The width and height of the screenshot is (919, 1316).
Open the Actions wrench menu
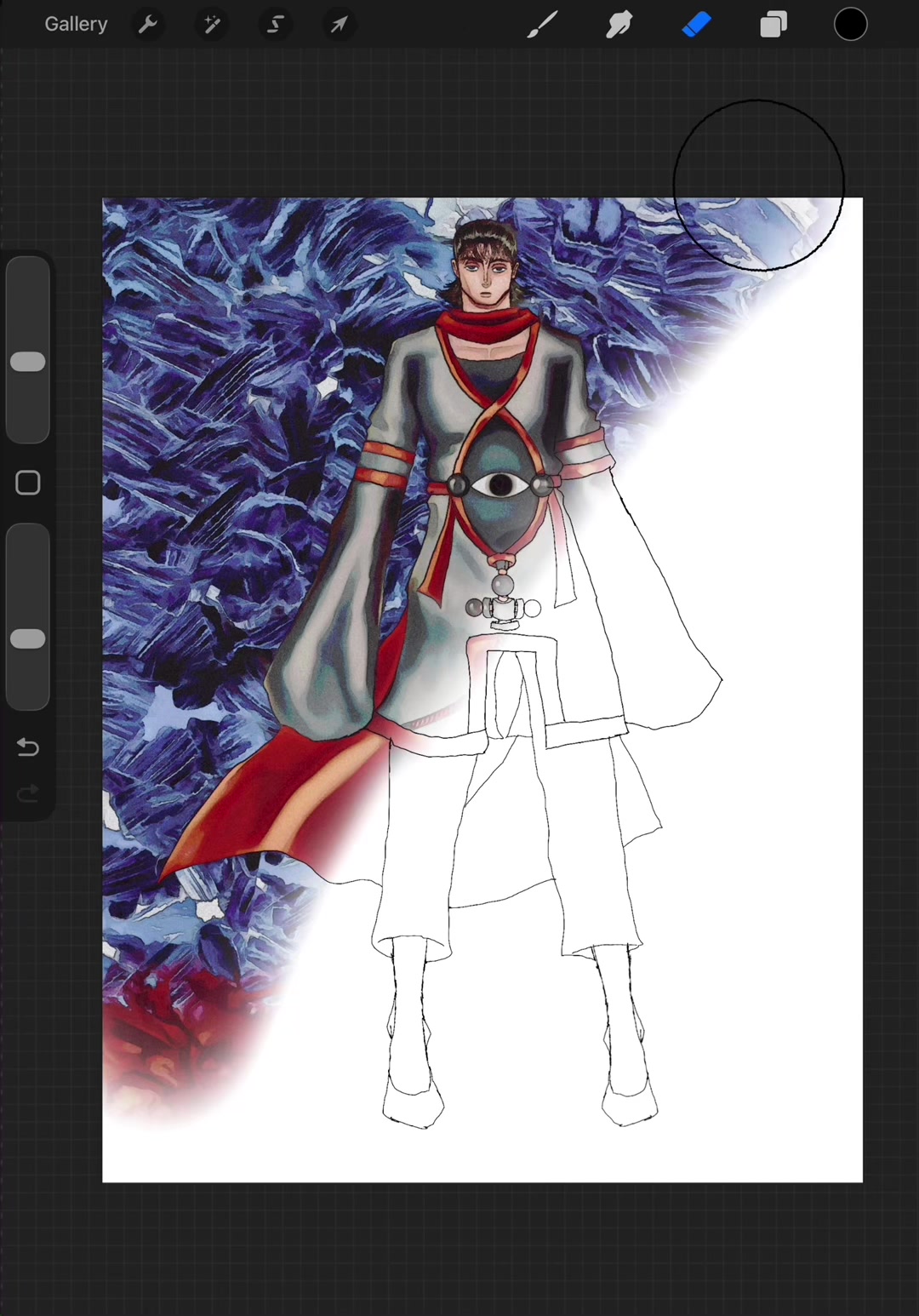click(148, 25)
